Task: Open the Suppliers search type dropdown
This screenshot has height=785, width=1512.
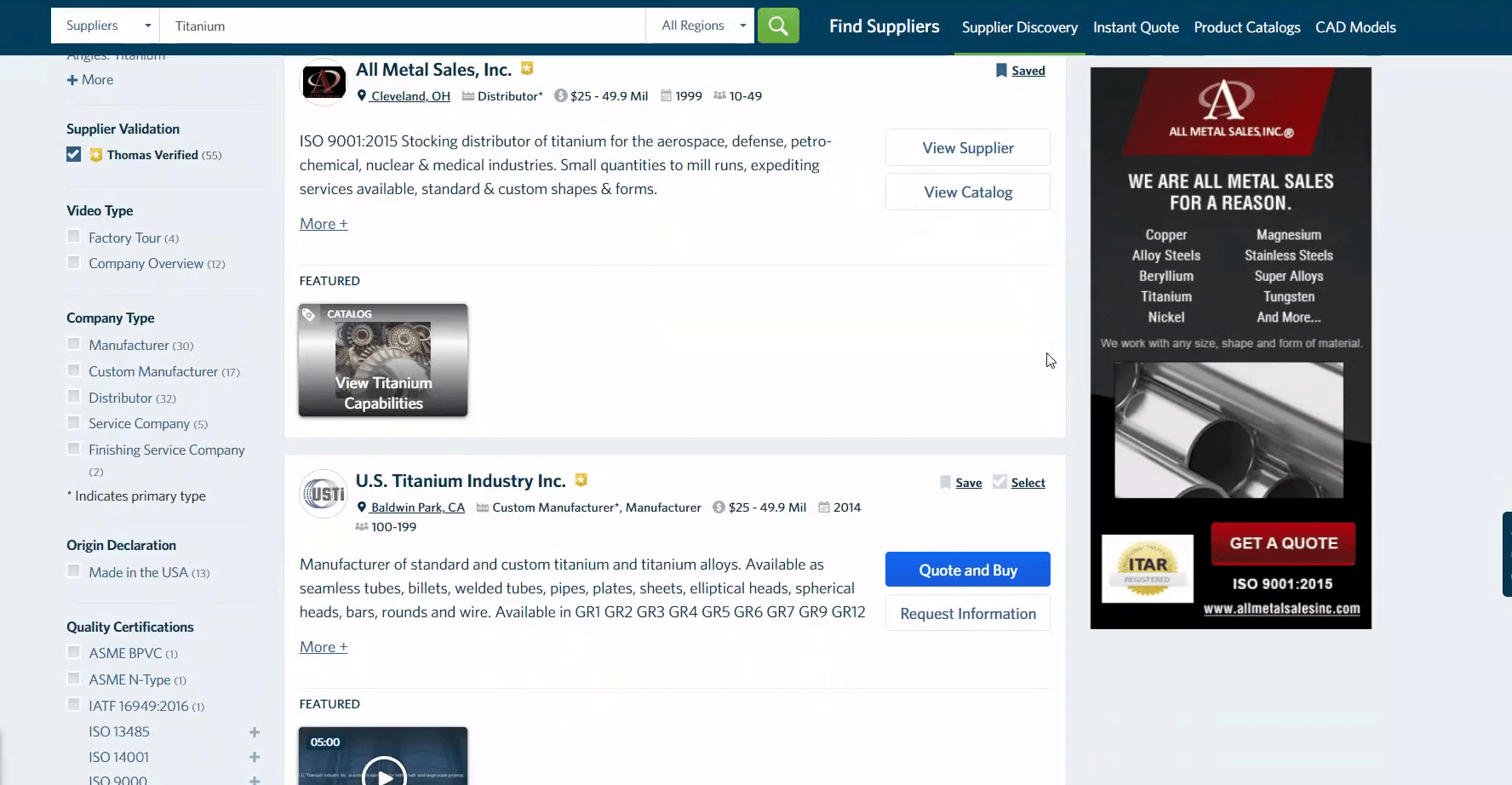Action: click(x=106, y=26)
